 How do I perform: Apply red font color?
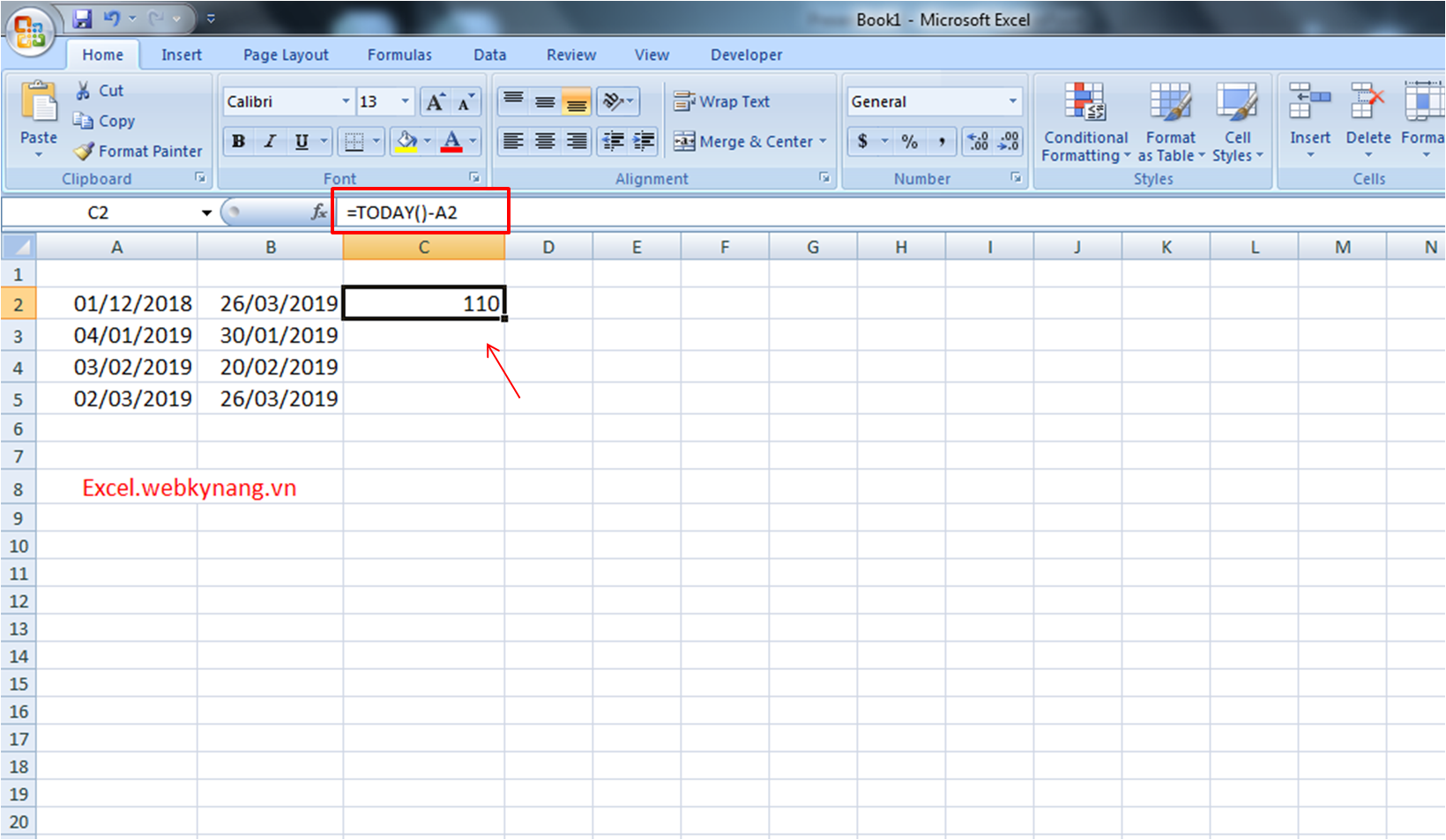pos(451,141)
